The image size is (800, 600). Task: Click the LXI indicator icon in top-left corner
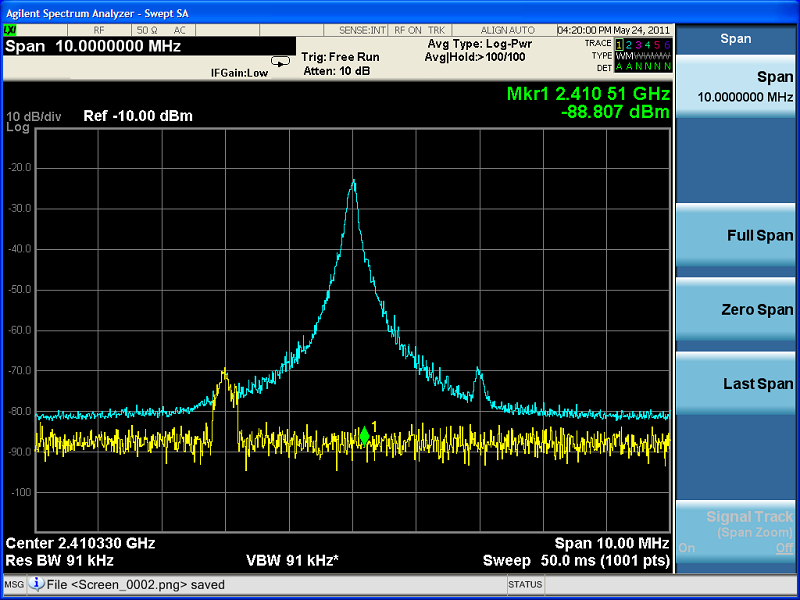(10, 31)
